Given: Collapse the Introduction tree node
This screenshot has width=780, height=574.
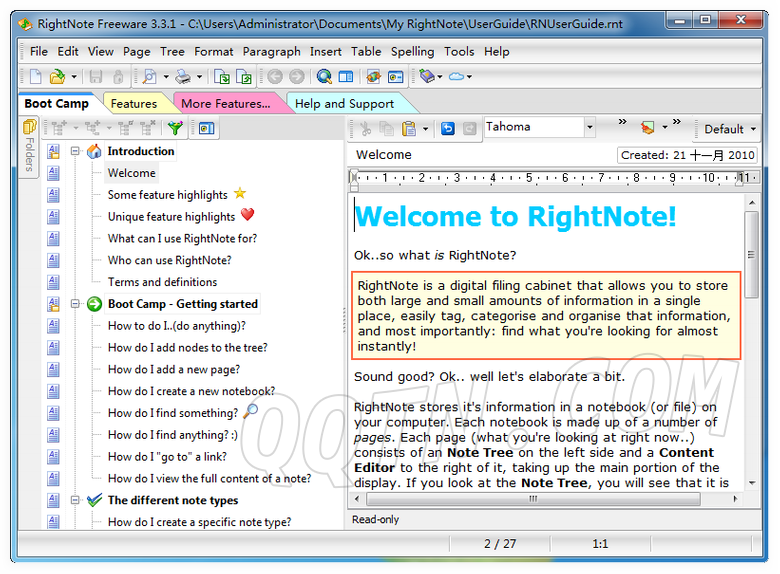Looking at the screenshot, I should pyautogui.click(x=75, y=152).
